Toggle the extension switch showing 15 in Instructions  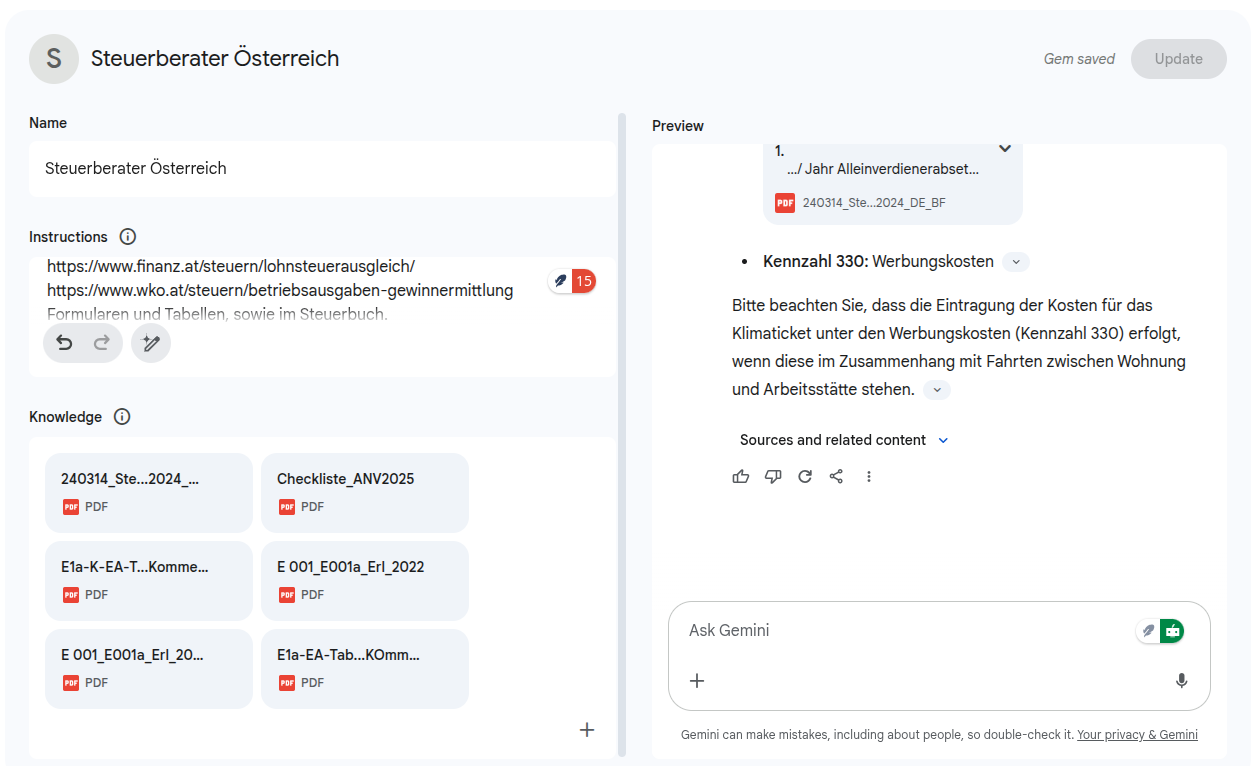[x=572, y=281]
